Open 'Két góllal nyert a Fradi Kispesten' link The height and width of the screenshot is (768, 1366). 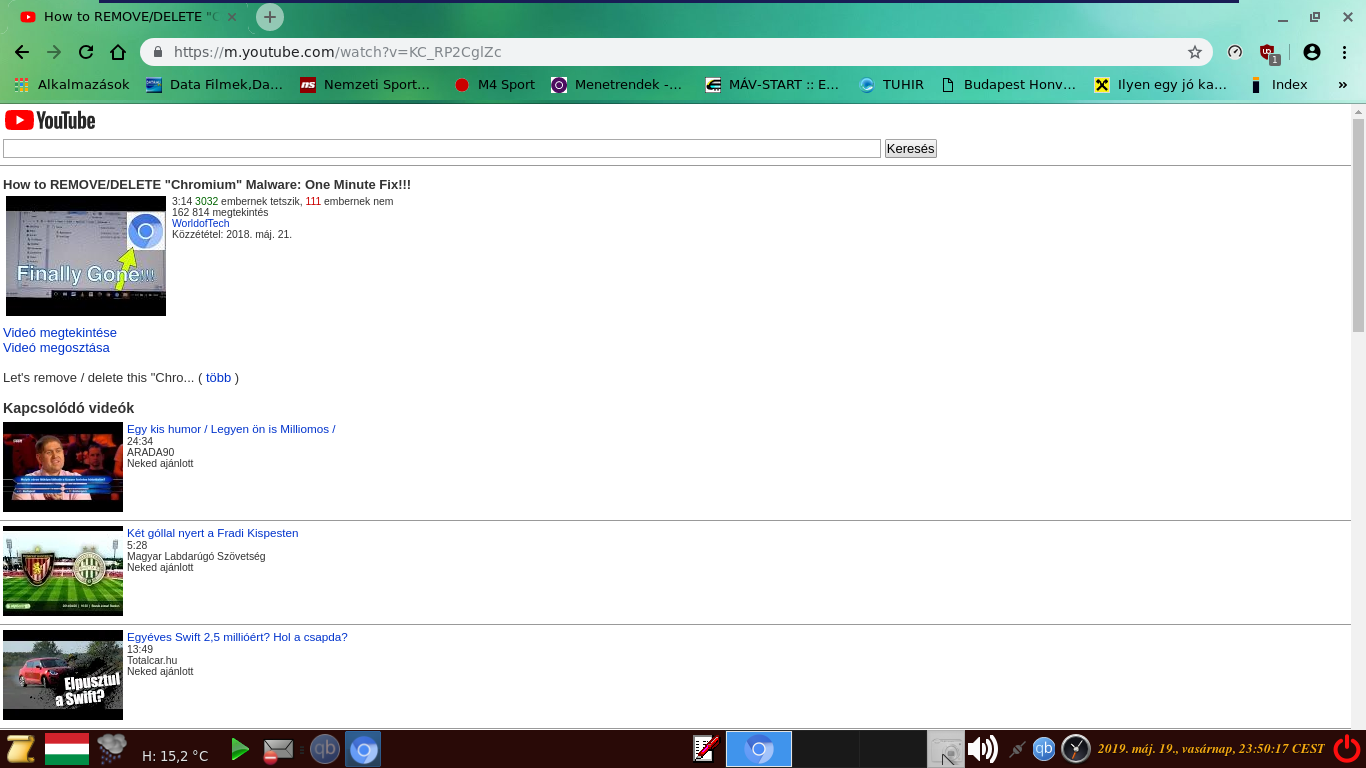click(212, 533)
